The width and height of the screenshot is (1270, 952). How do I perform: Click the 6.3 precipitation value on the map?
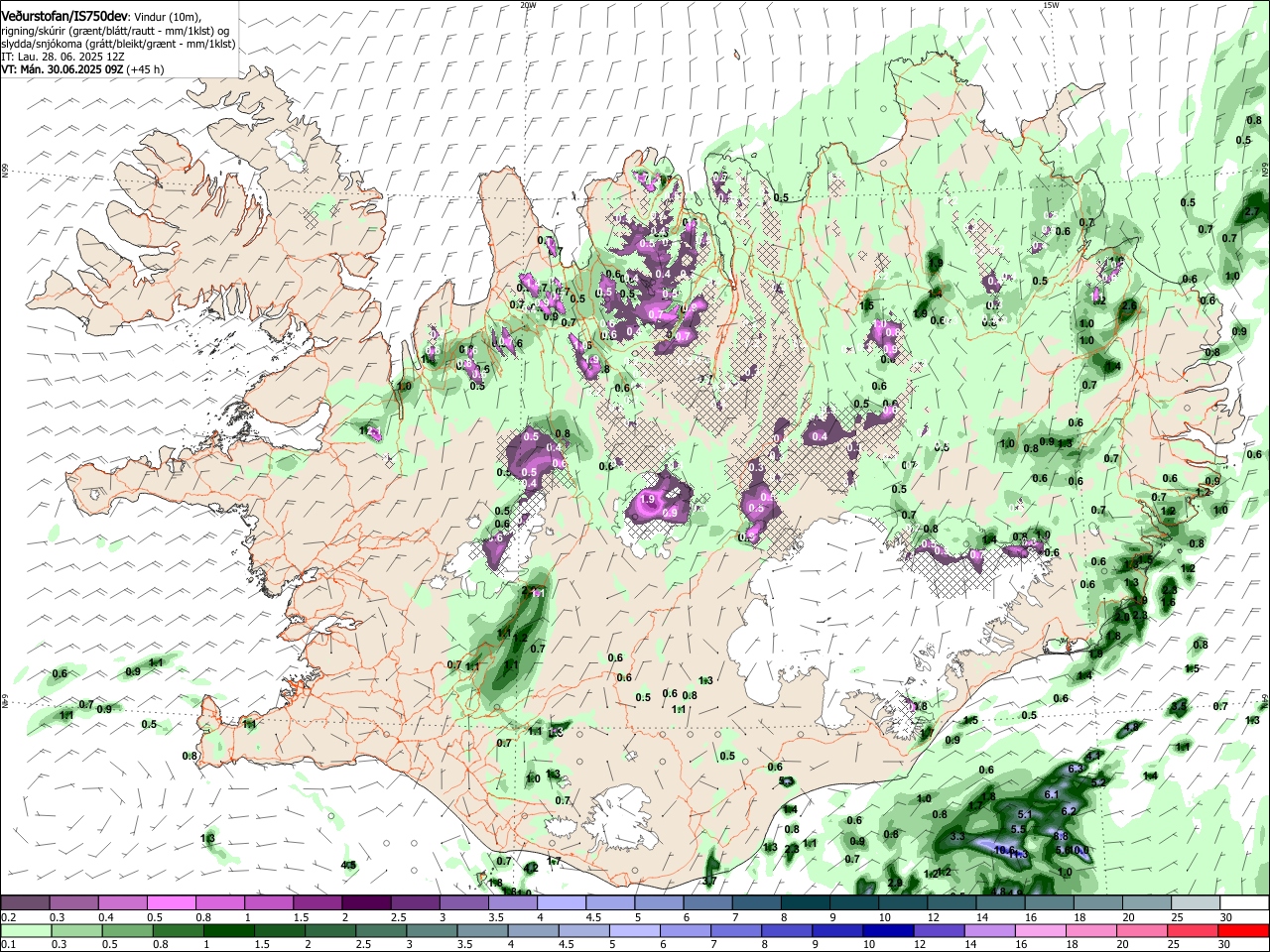1076,769
